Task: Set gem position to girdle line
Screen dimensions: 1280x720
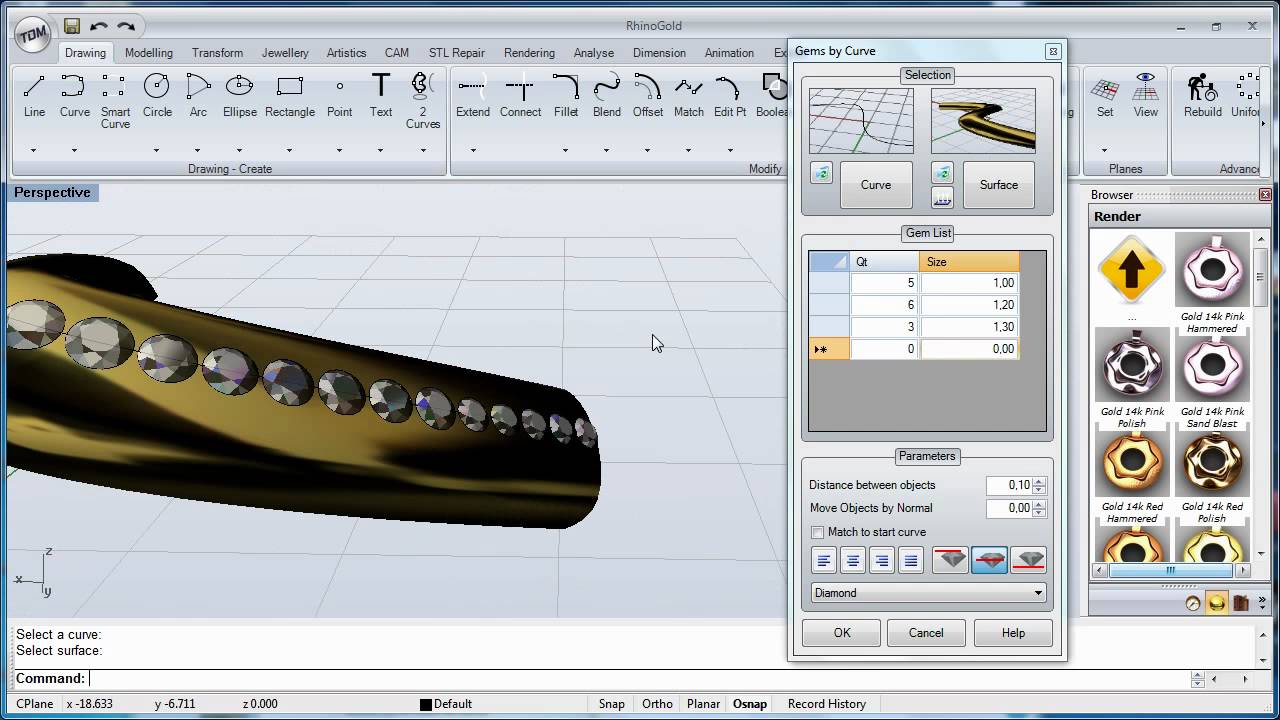Action: (x=990, y=560)
